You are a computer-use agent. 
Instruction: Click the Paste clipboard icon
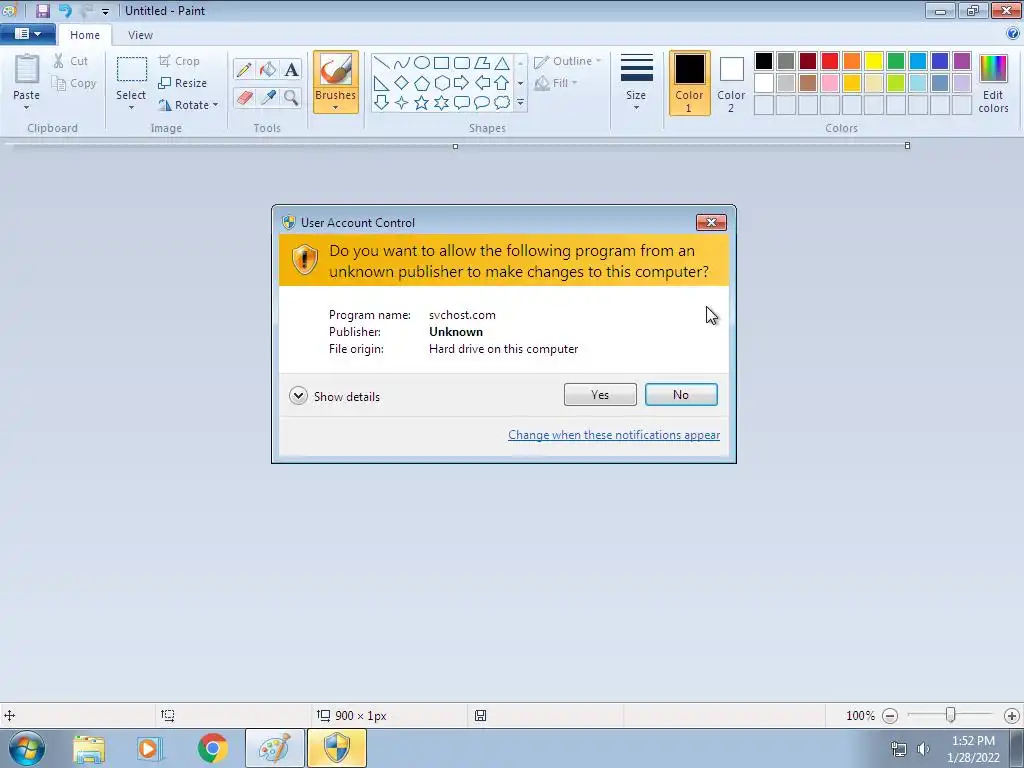(27, 69)
